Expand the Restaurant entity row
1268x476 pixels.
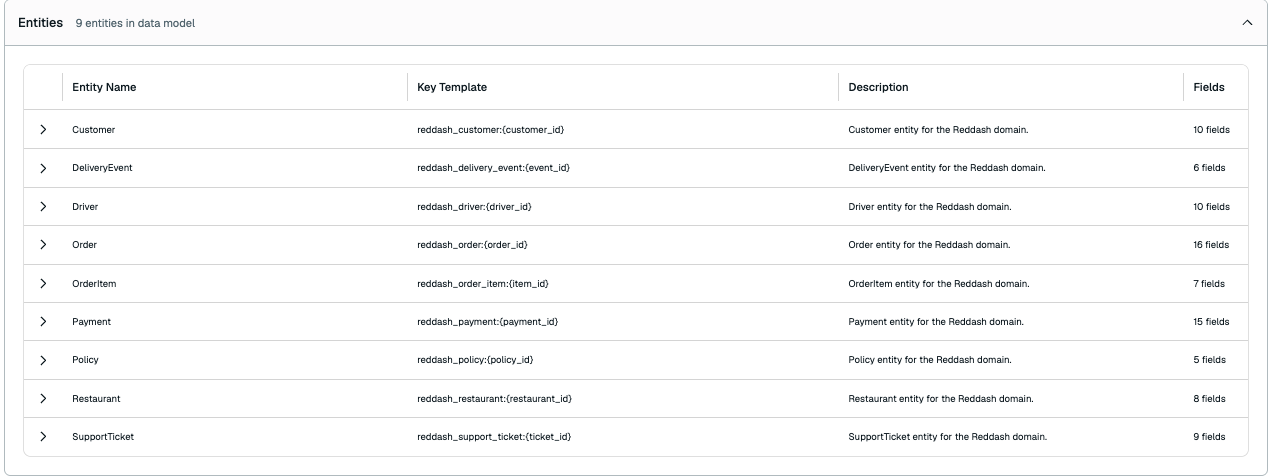pos(43,399)
